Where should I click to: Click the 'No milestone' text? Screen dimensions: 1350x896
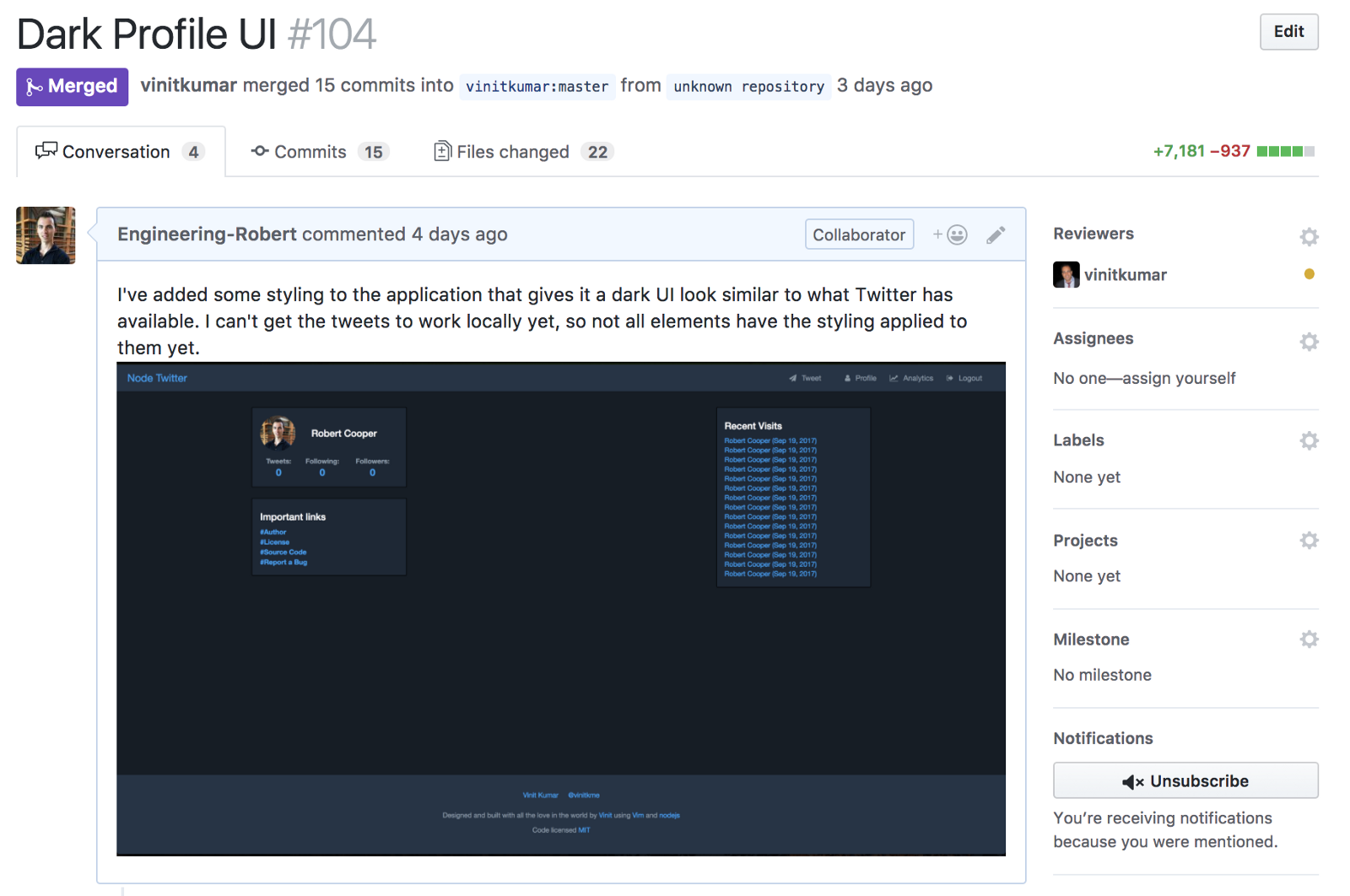pos(1102,675)
